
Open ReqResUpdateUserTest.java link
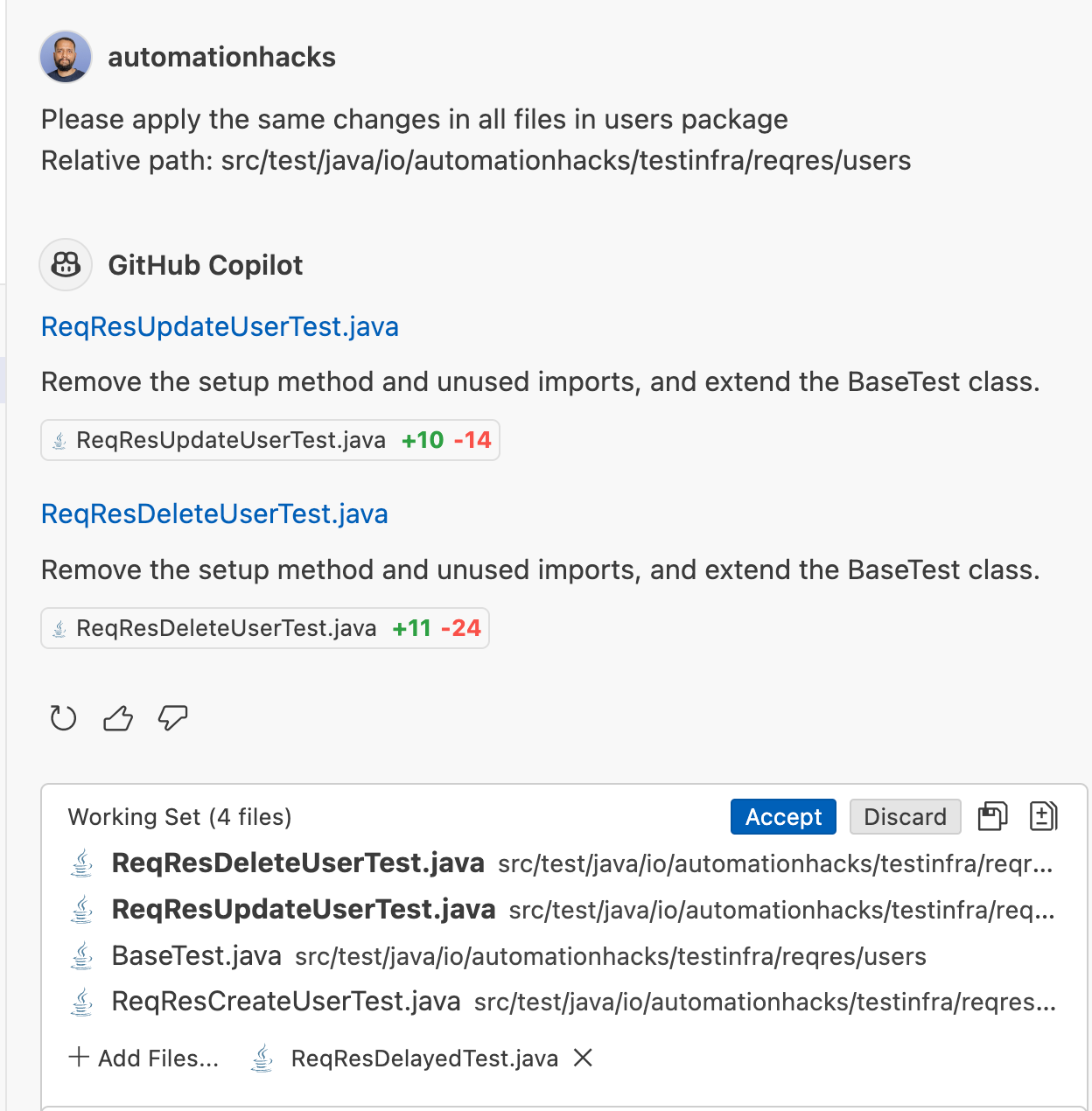[x=220, y=326]
